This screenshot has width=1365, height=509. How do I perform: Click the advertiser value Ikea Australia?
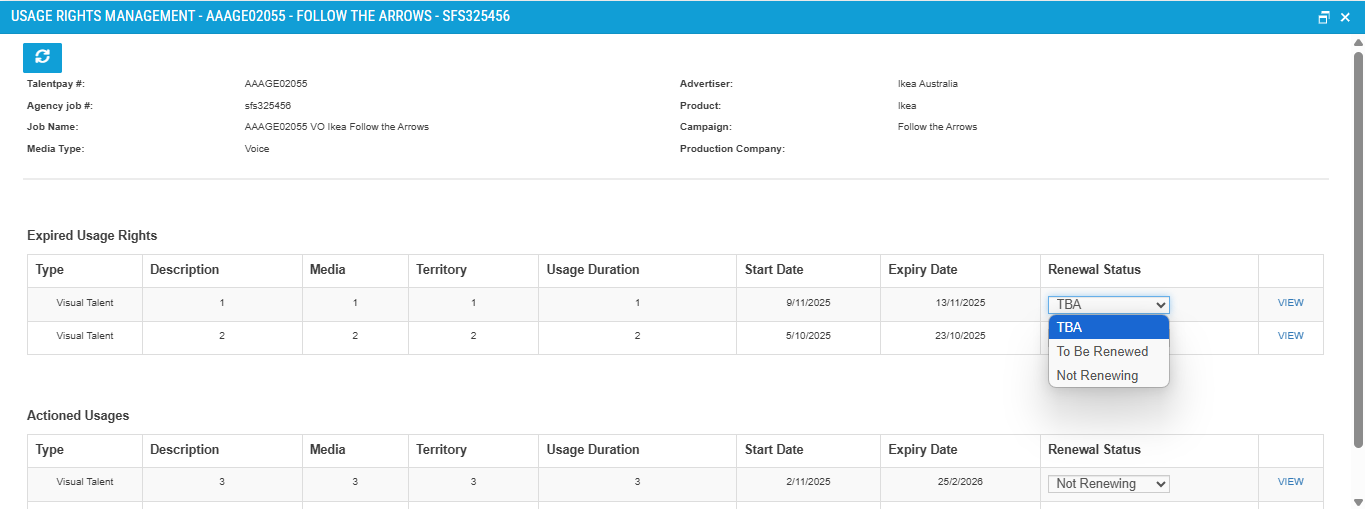point(927,84)
